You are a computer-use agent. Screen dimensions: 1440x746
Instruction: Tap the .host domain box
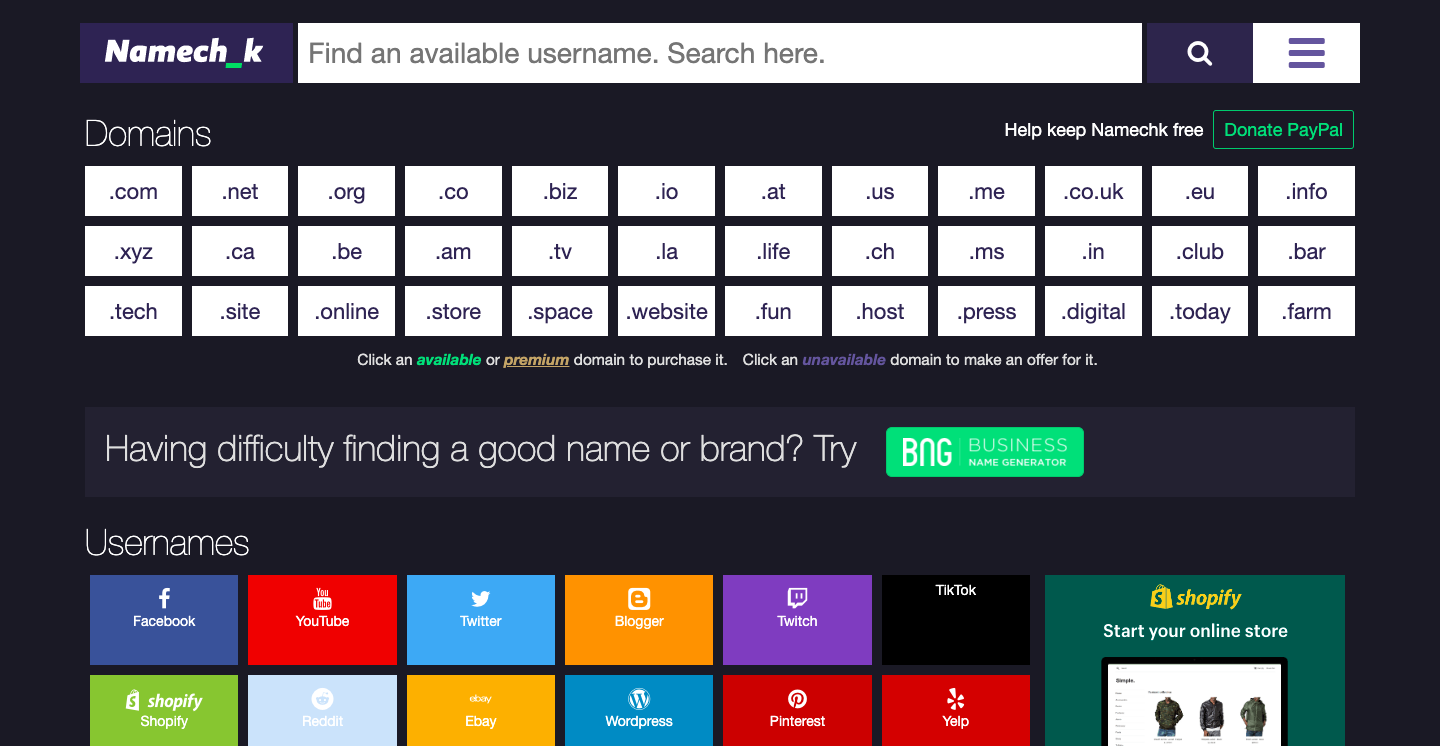pyautogui.click(x=880, y=311)
